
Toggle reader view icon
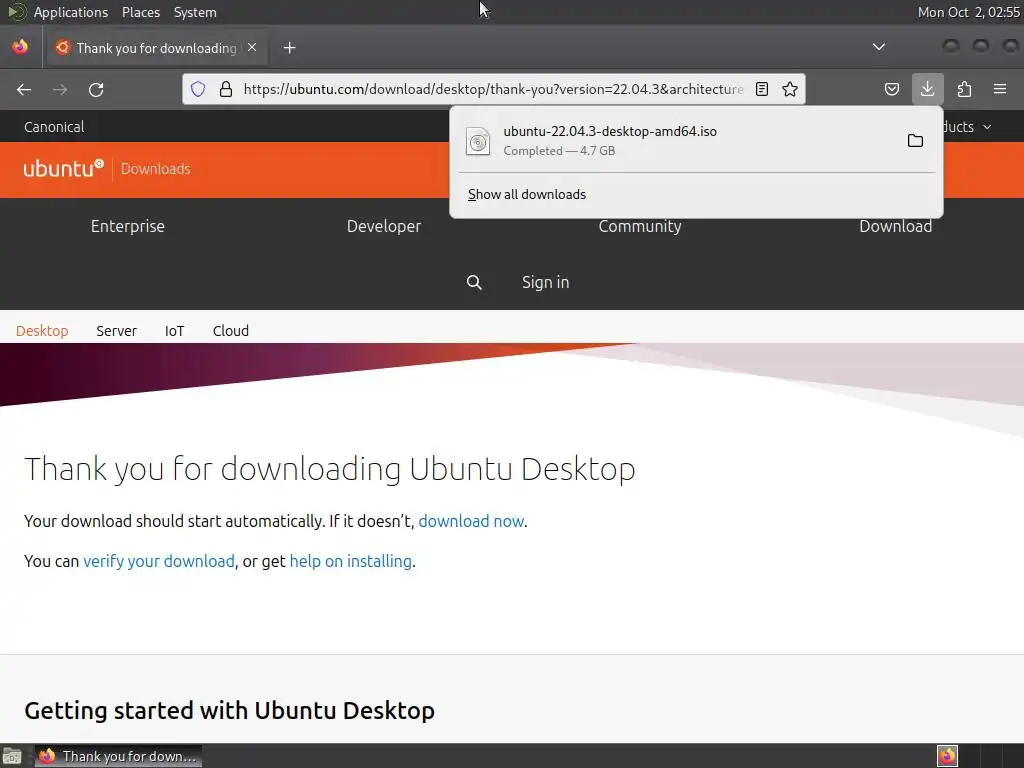coord(761,89)
